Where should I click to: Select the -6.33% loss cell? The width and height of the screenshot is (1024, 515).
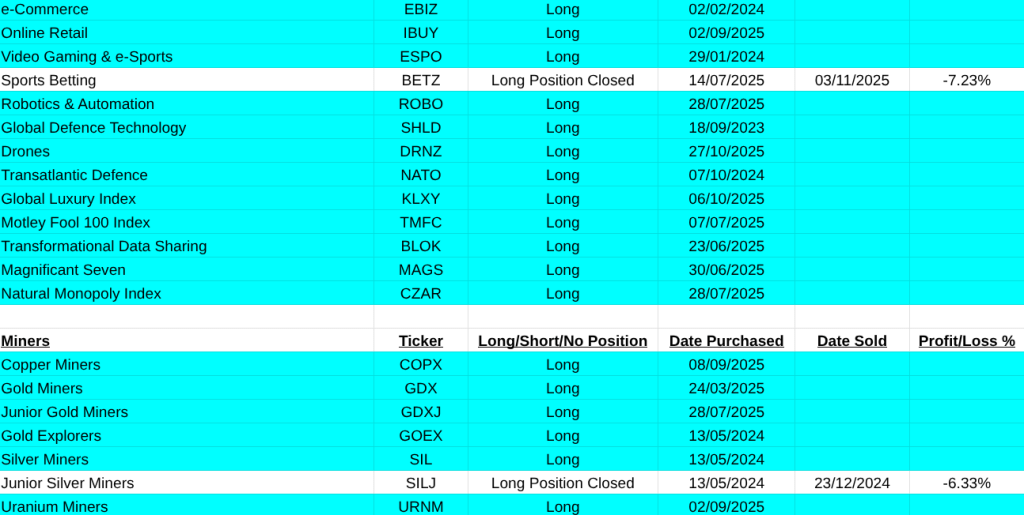coord(966,483)
